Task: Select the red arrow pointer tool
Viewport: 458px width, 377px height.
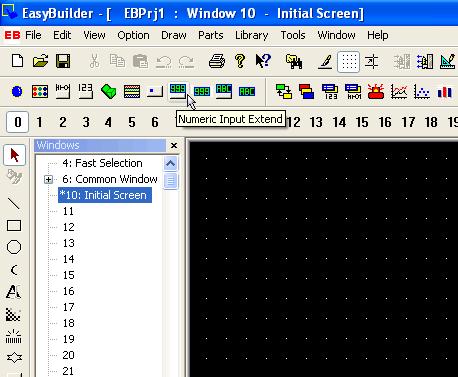Action: point(14,155)
